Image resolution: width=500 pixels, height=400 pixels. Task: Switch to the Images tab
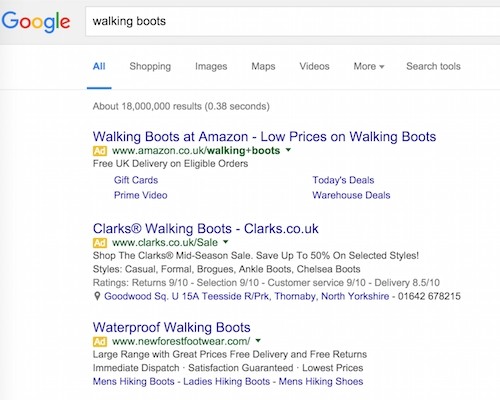pyautogui.click(x=211, y=66)
